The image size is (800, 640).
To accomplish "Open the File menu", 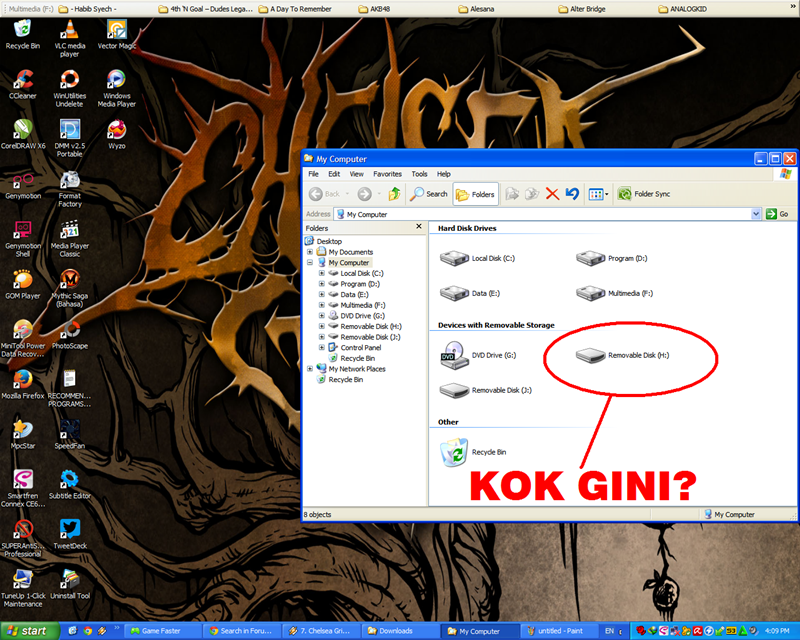I will coord(313,174).
